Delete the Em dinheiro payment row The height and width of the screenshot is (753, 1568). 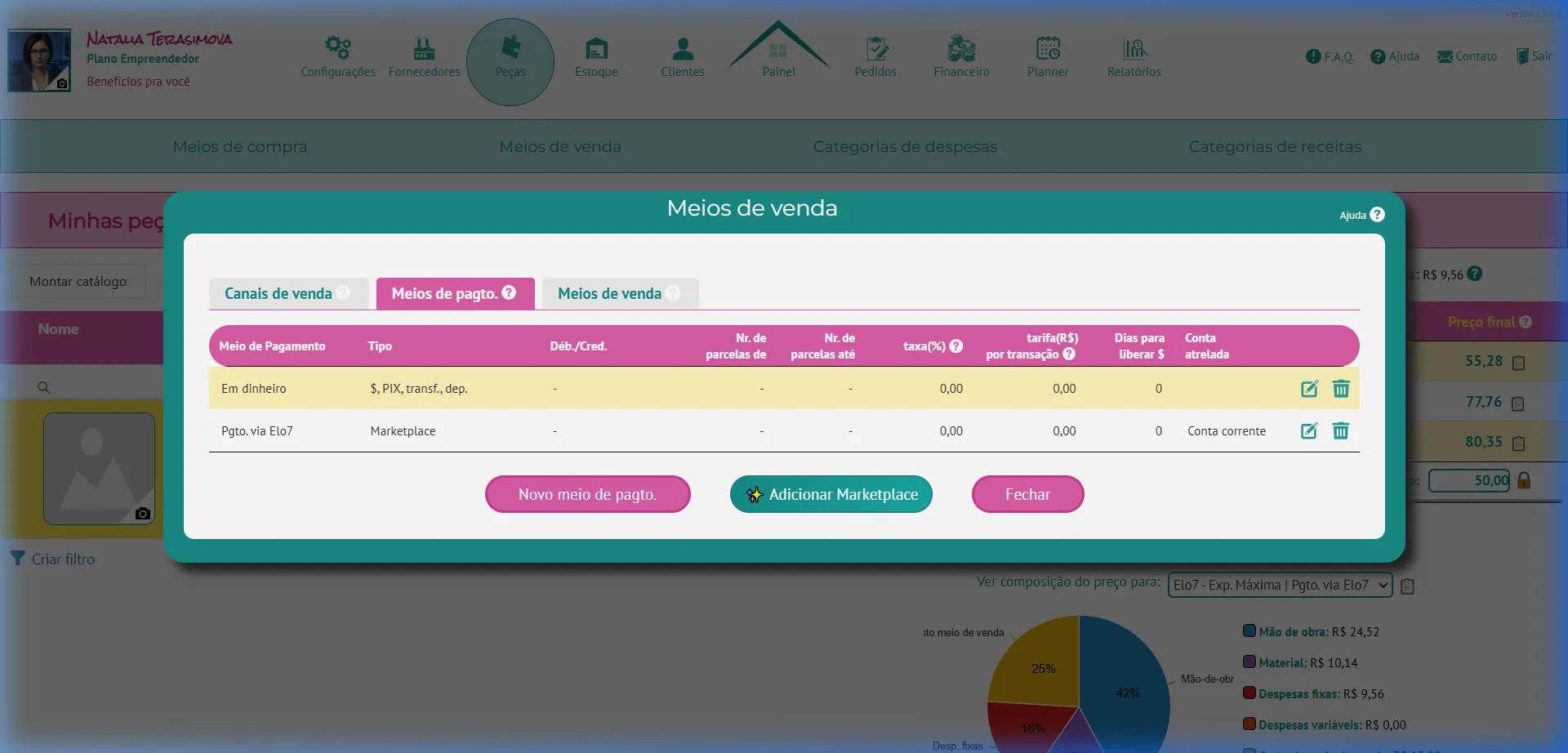(x=1341, y=389)
